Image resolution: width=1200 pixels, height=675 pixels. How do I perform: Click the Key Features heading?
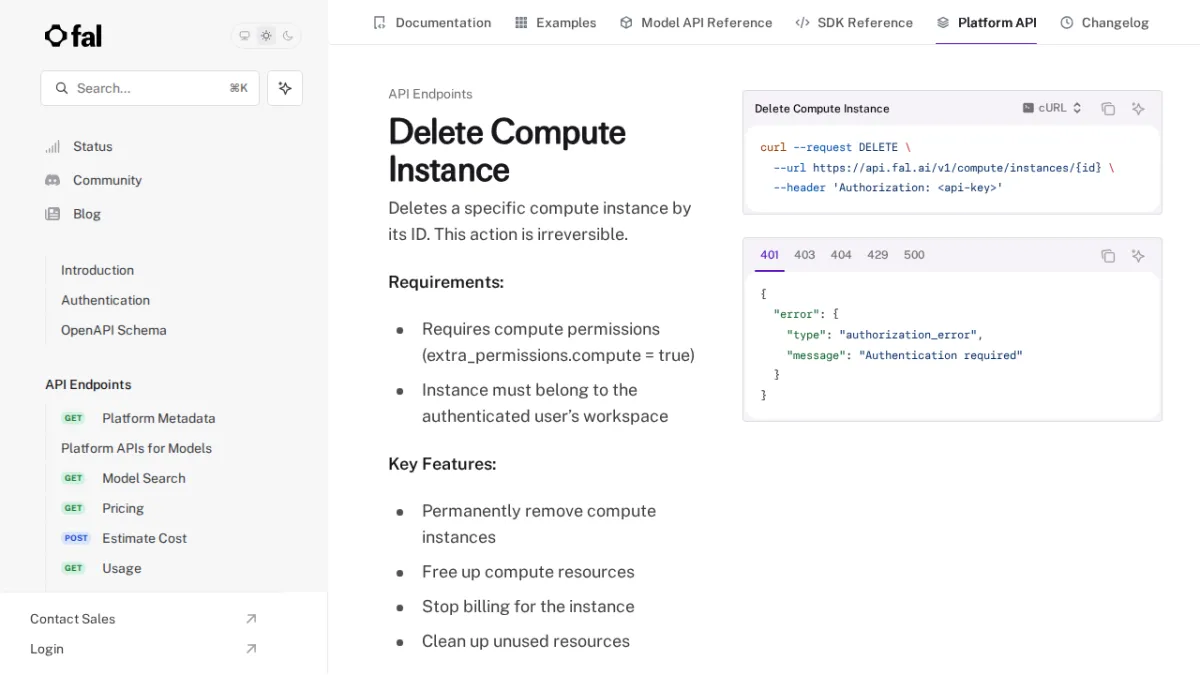click(x=442, y=464)
